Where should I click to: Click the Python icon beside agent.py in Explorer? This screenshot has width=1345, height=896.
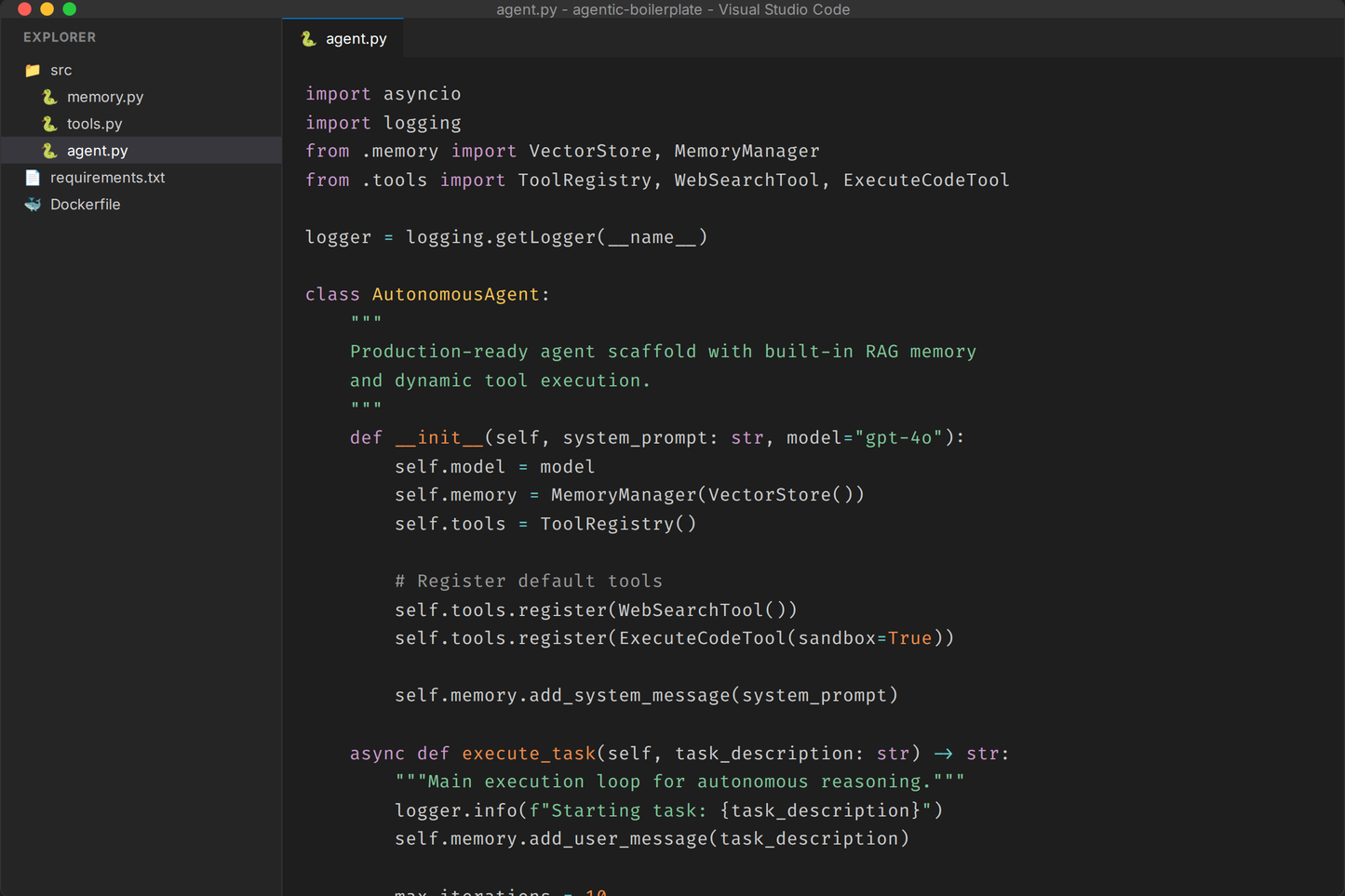click(49, 151)
